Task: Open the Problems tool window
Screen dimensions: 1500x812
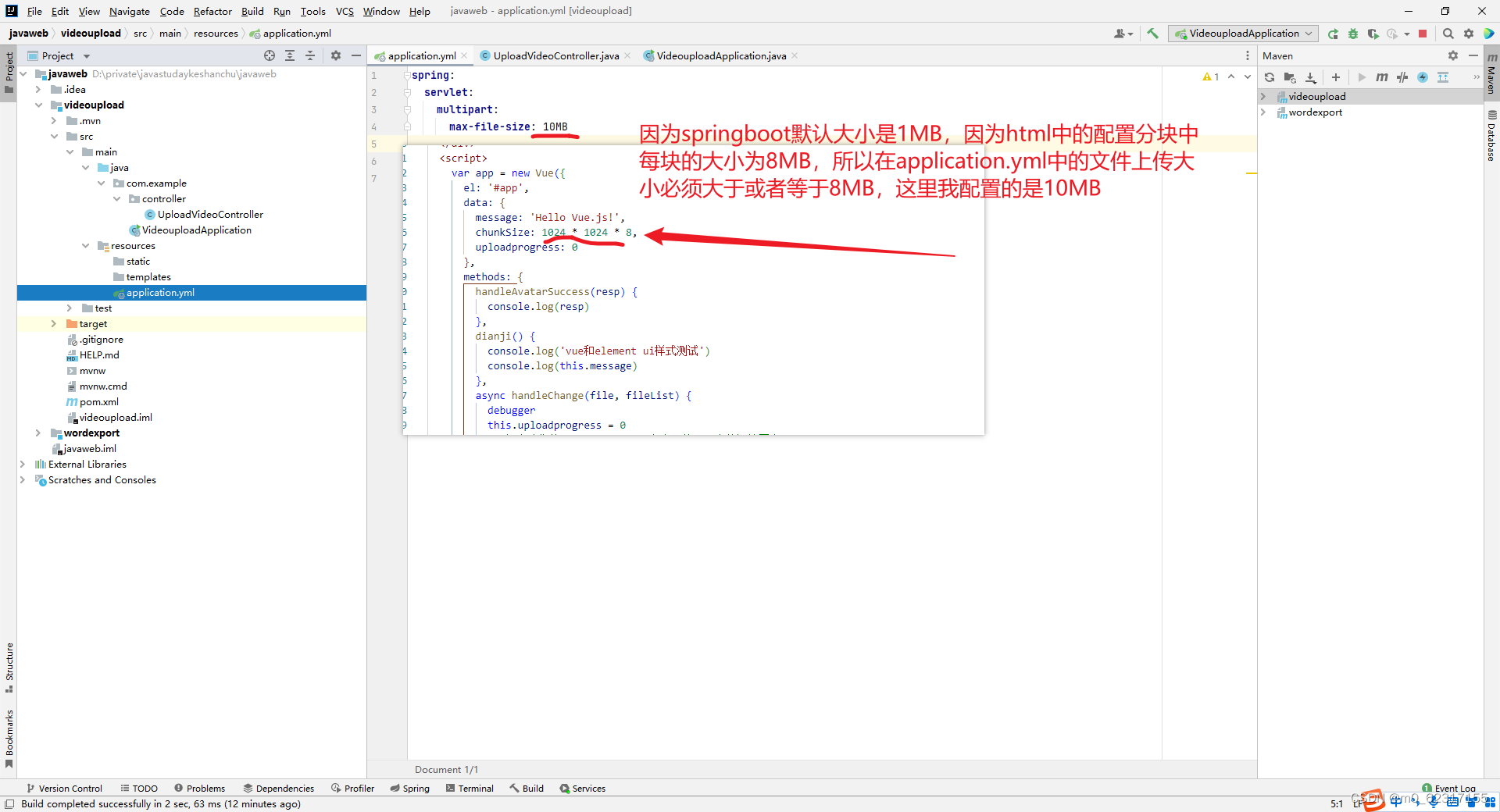Action: click(199, 788)
